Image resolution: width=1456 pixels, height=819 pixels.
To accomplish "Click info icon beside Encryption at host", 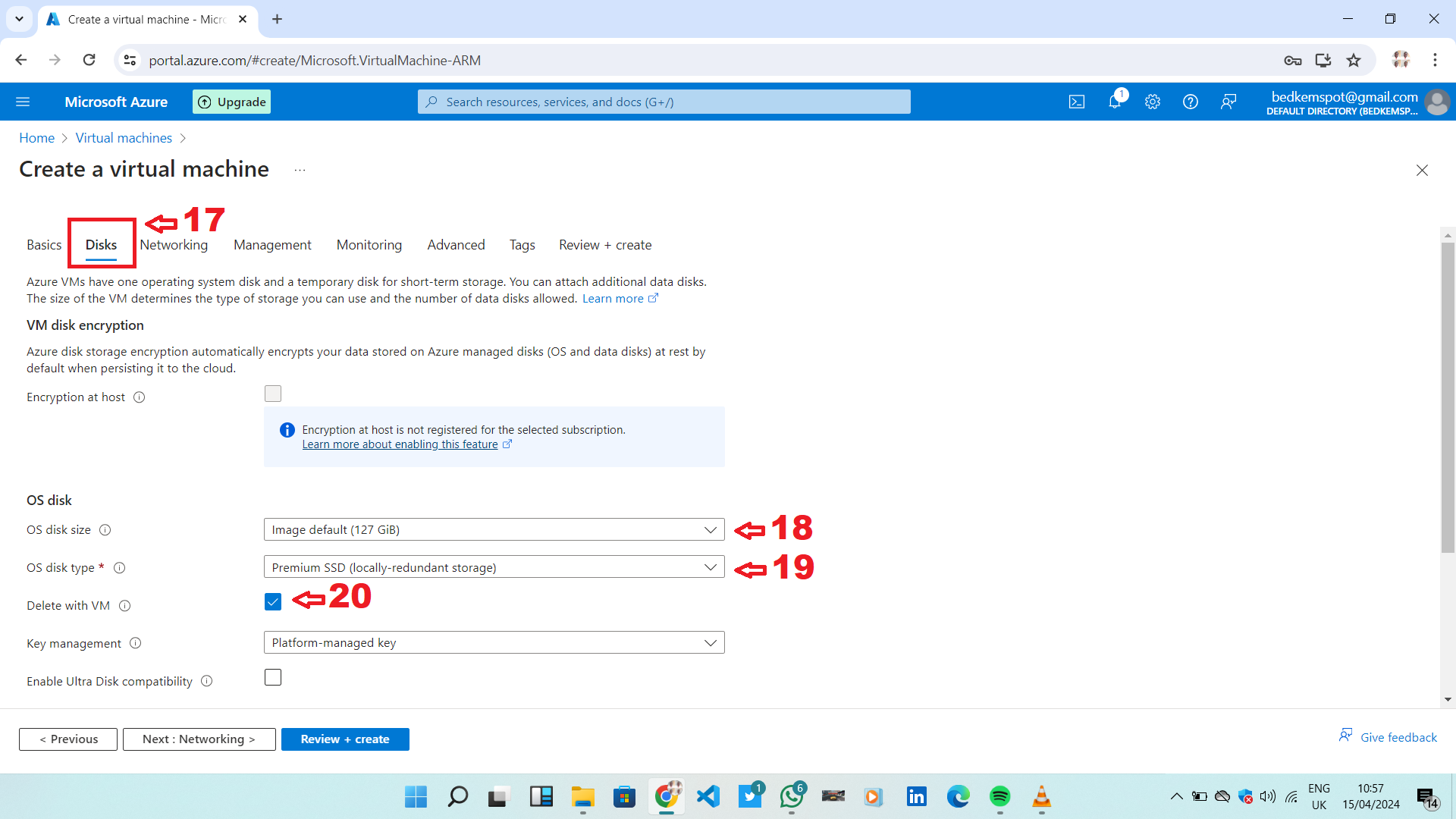I will [140, 397].
